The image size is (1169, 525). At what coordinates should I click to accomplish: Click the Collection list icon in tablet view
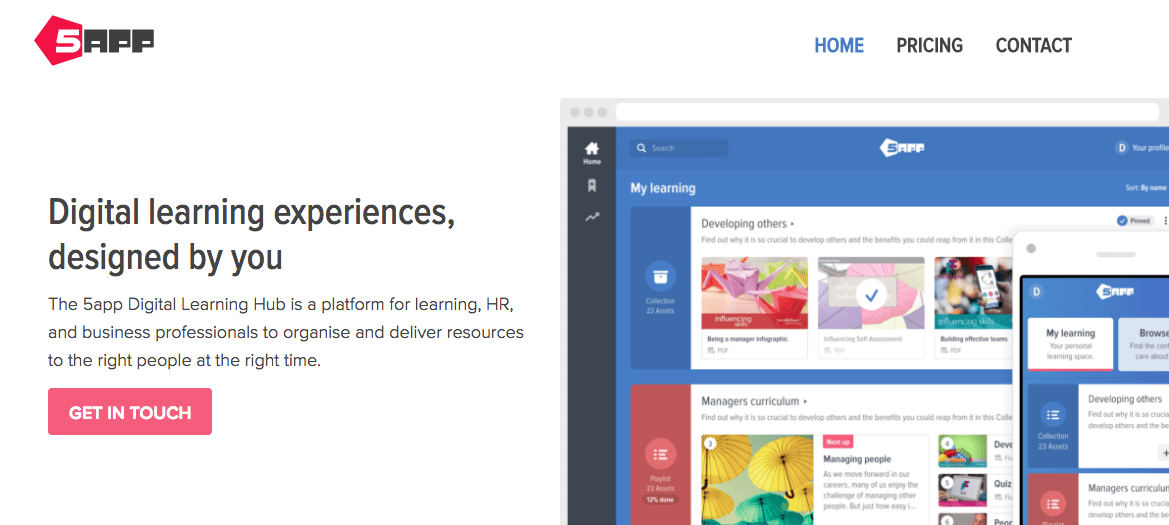[1053, 414]
